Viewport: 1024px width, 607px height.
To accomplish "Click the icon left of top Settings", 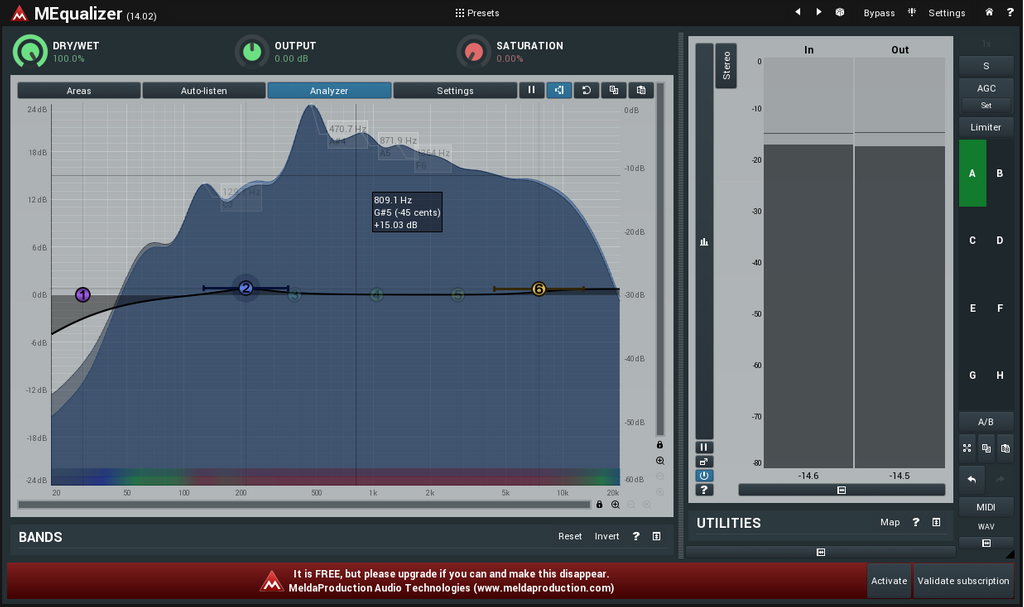I will pos(912,12).
